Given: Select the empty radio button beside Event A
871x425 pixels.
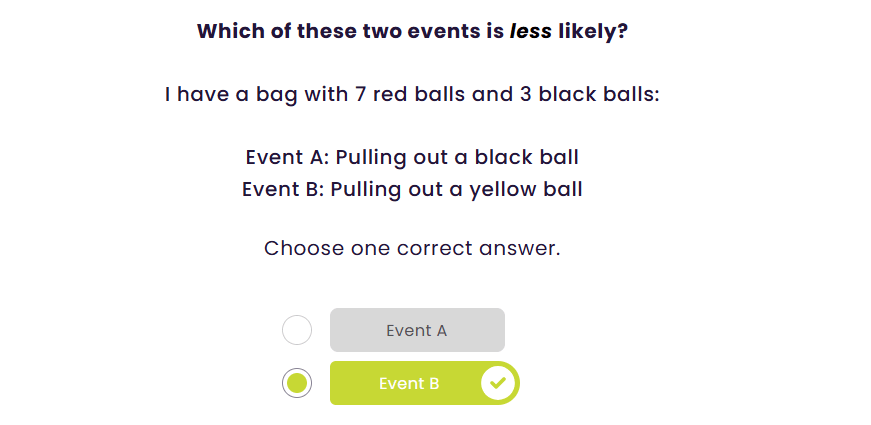Looking at the screenshot, I should pos(297,330).
